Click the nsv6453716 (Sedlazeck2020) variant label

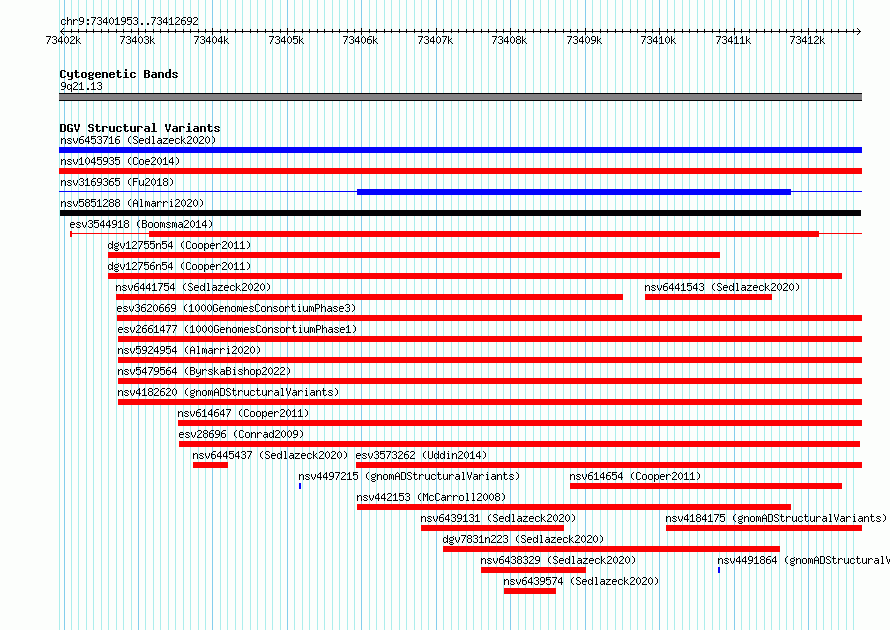pos(138,140)
